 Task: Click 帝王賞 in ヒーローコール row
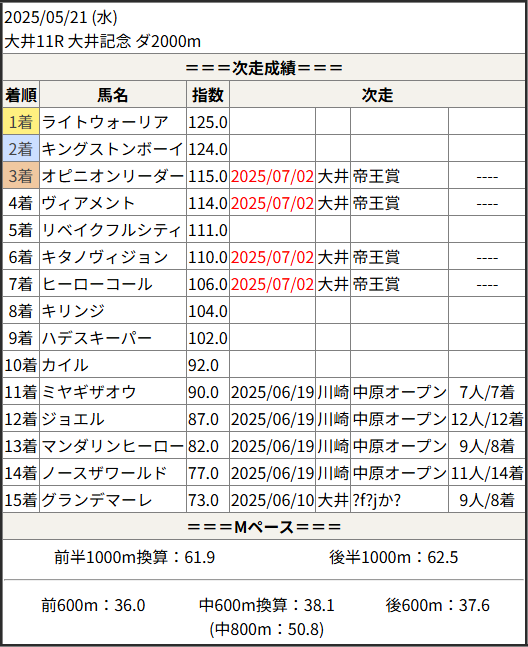(376, 284)
